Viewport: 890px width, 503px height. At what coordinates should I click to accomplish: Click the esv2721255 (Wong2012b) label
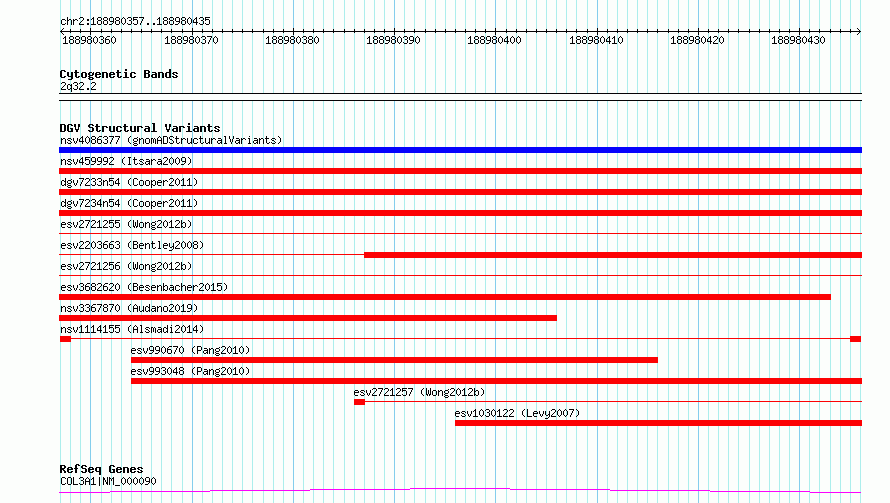126,224
